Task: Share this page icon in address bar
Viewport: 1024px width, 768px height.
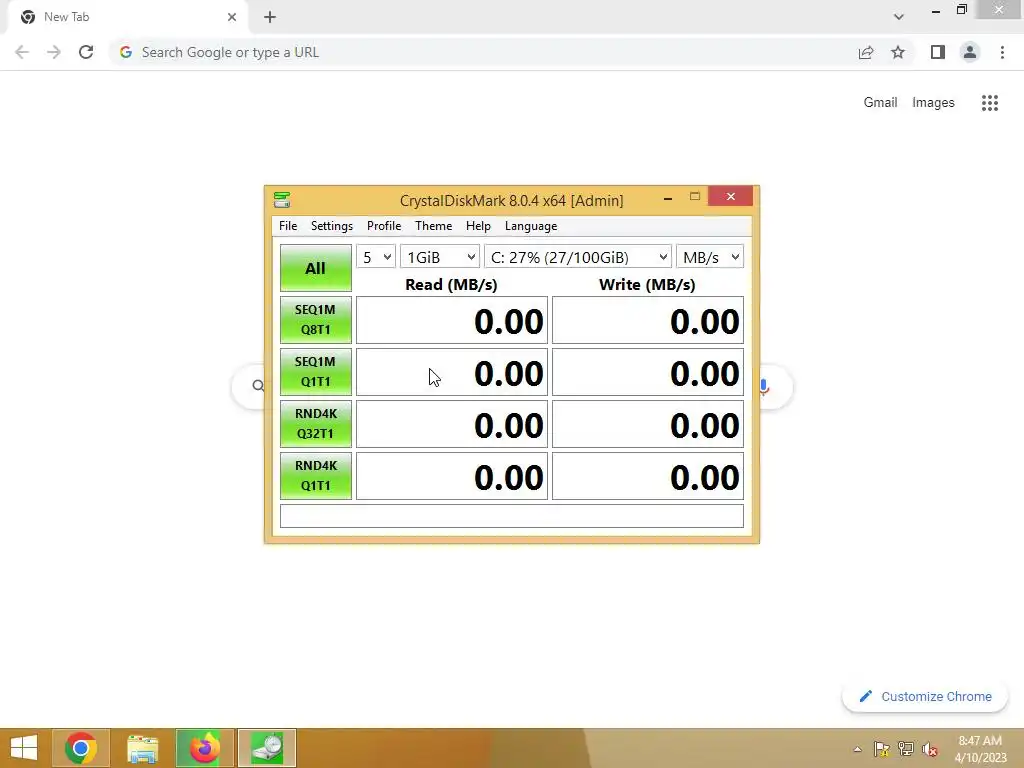Action: (x=866, y=52)
